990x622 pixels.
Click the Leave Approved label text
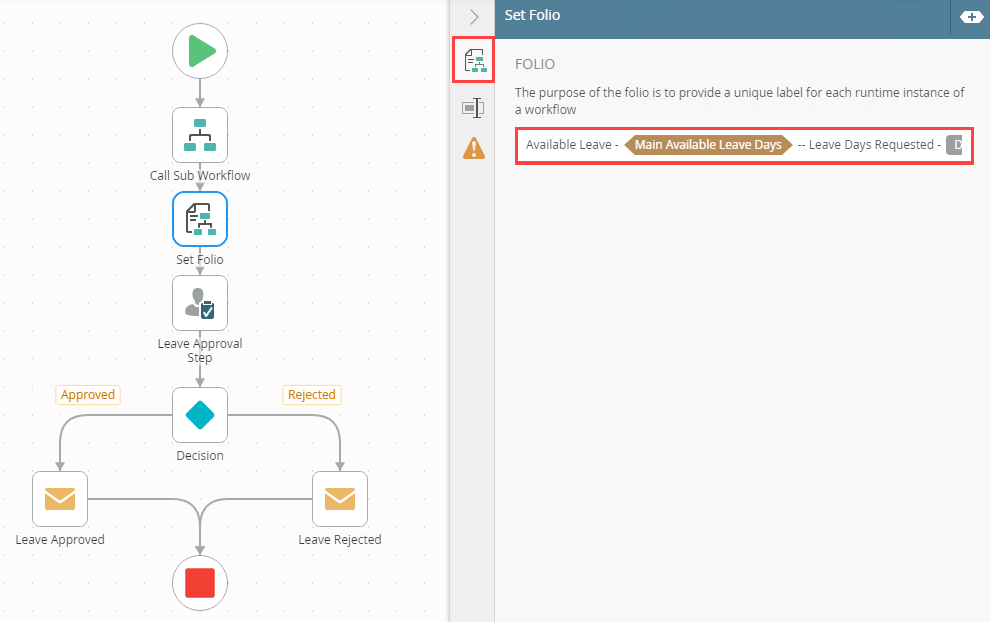[60, 540]
